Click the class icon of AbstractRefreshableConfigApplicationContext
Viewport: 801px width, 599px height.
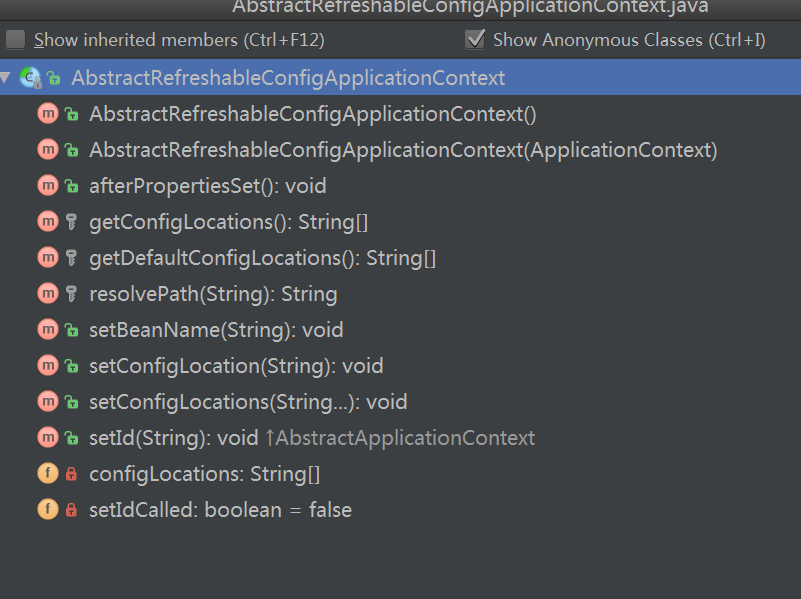click(30, 78)
